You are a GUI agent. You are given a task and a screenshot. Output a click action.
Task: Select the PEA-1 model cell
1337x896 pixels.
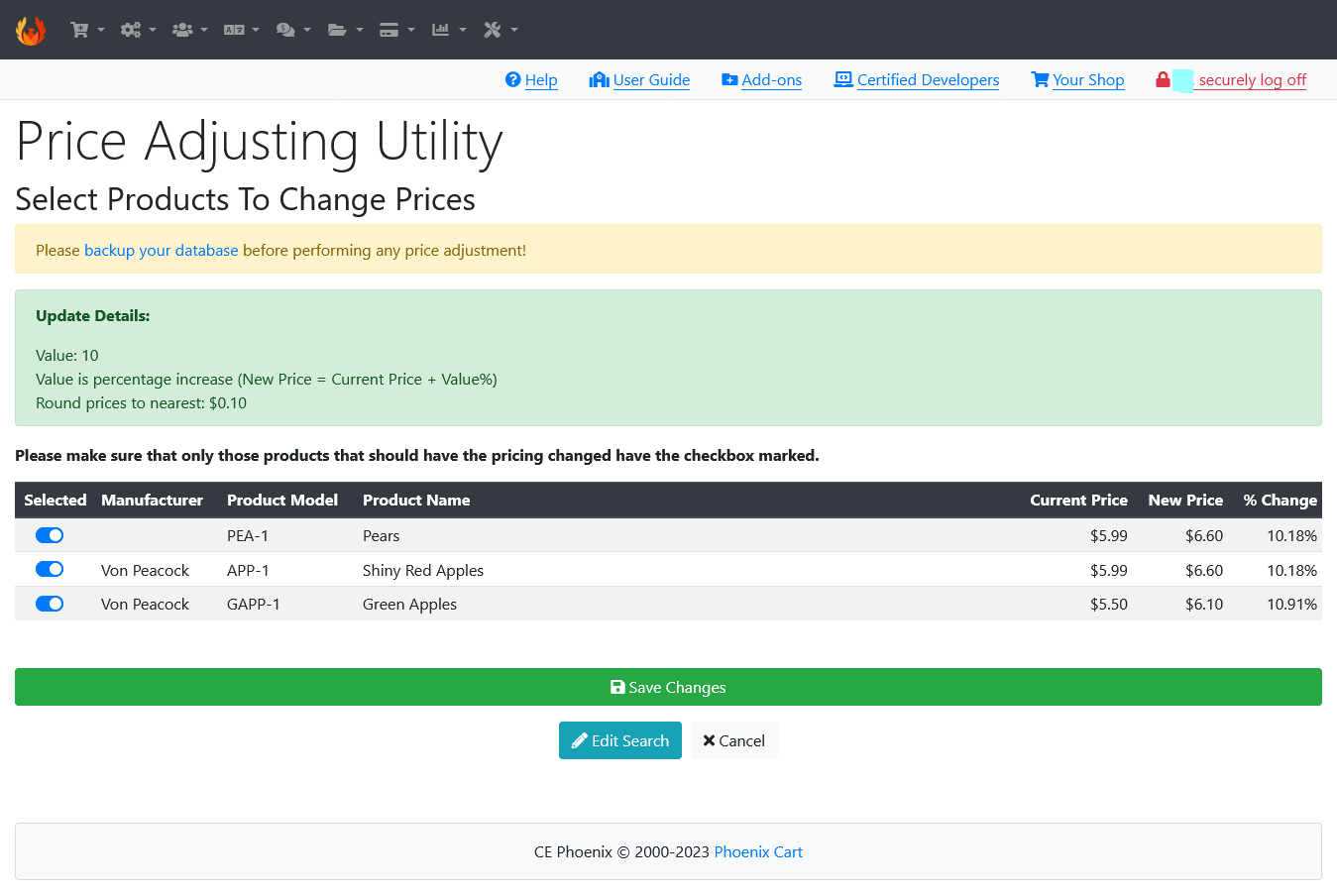click(248, 536)
